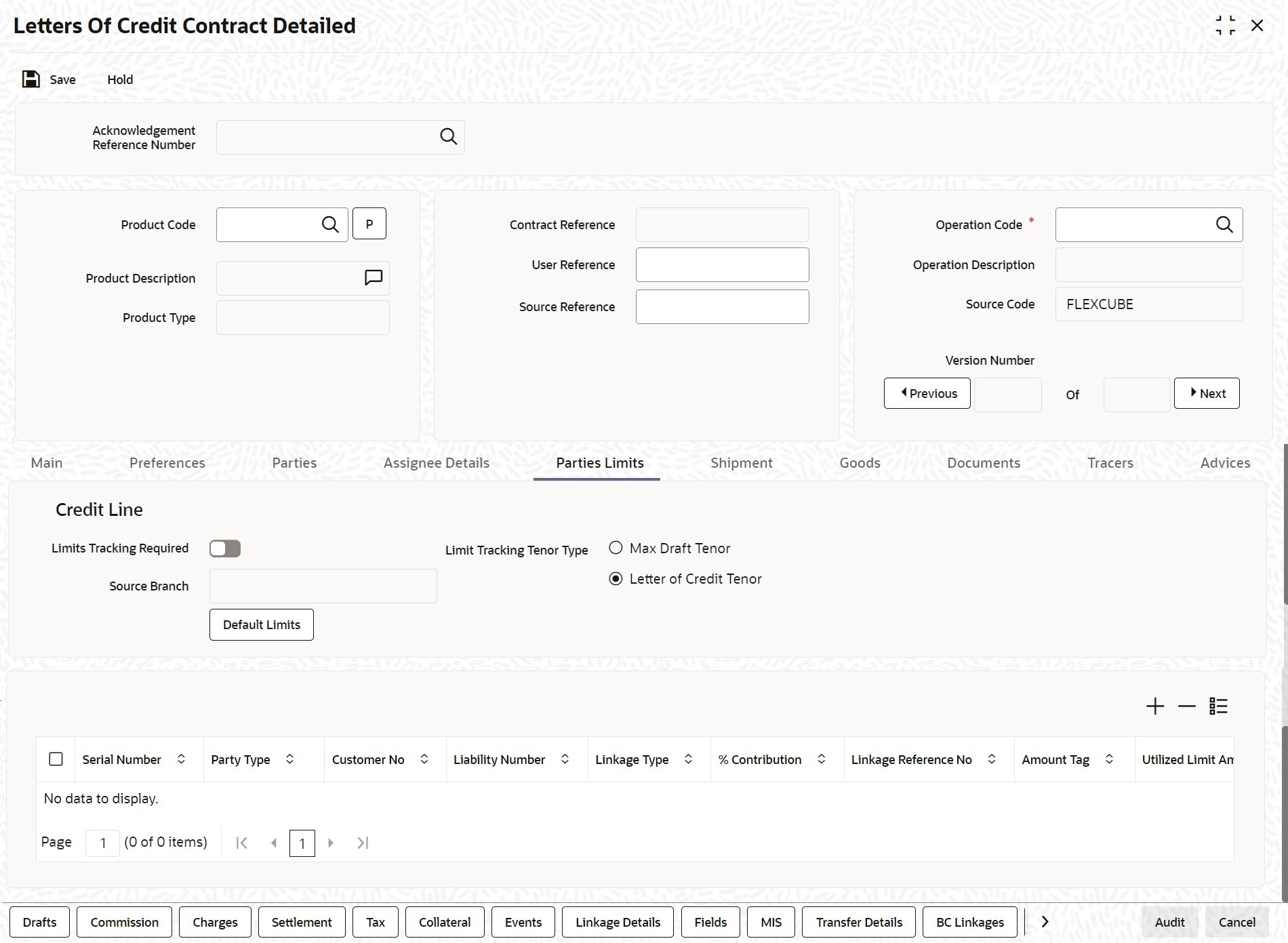Add a row with the plus icon
Viewport: 1288px width, 943px height.
tap(1155, 706)
